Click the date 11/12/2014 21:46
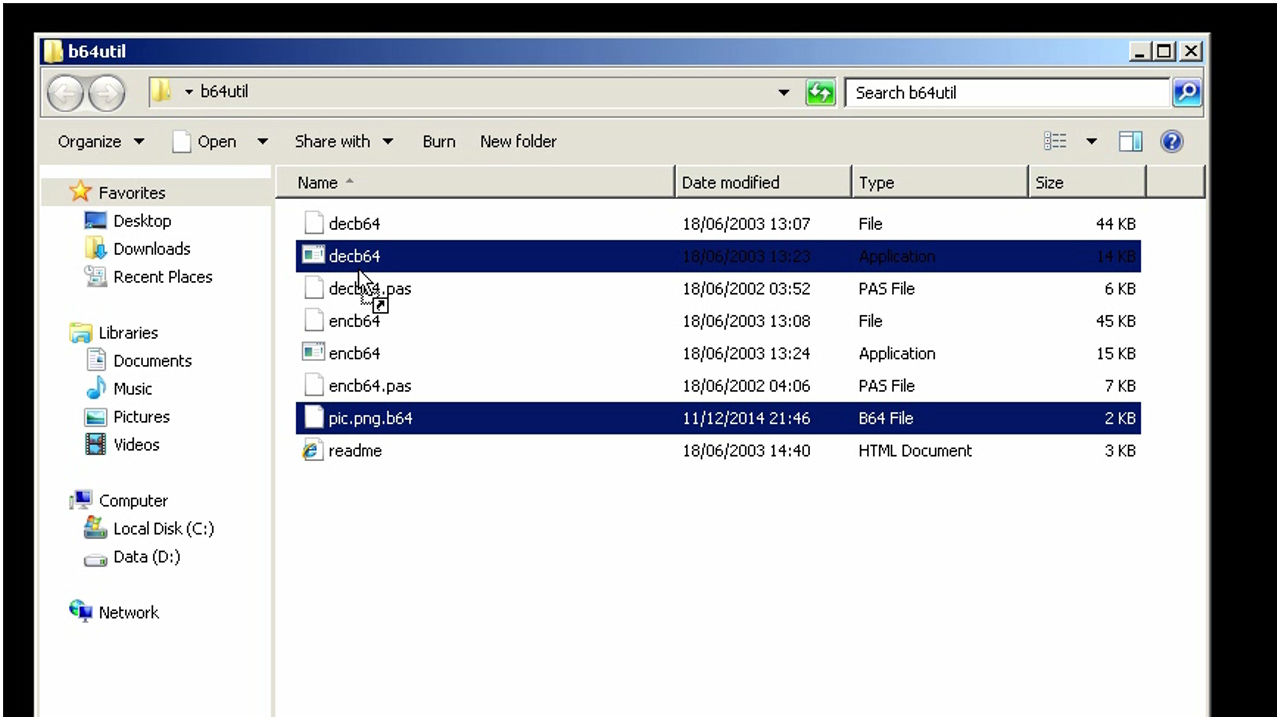Screen dimensions: 1280x720 coord(746,418)
